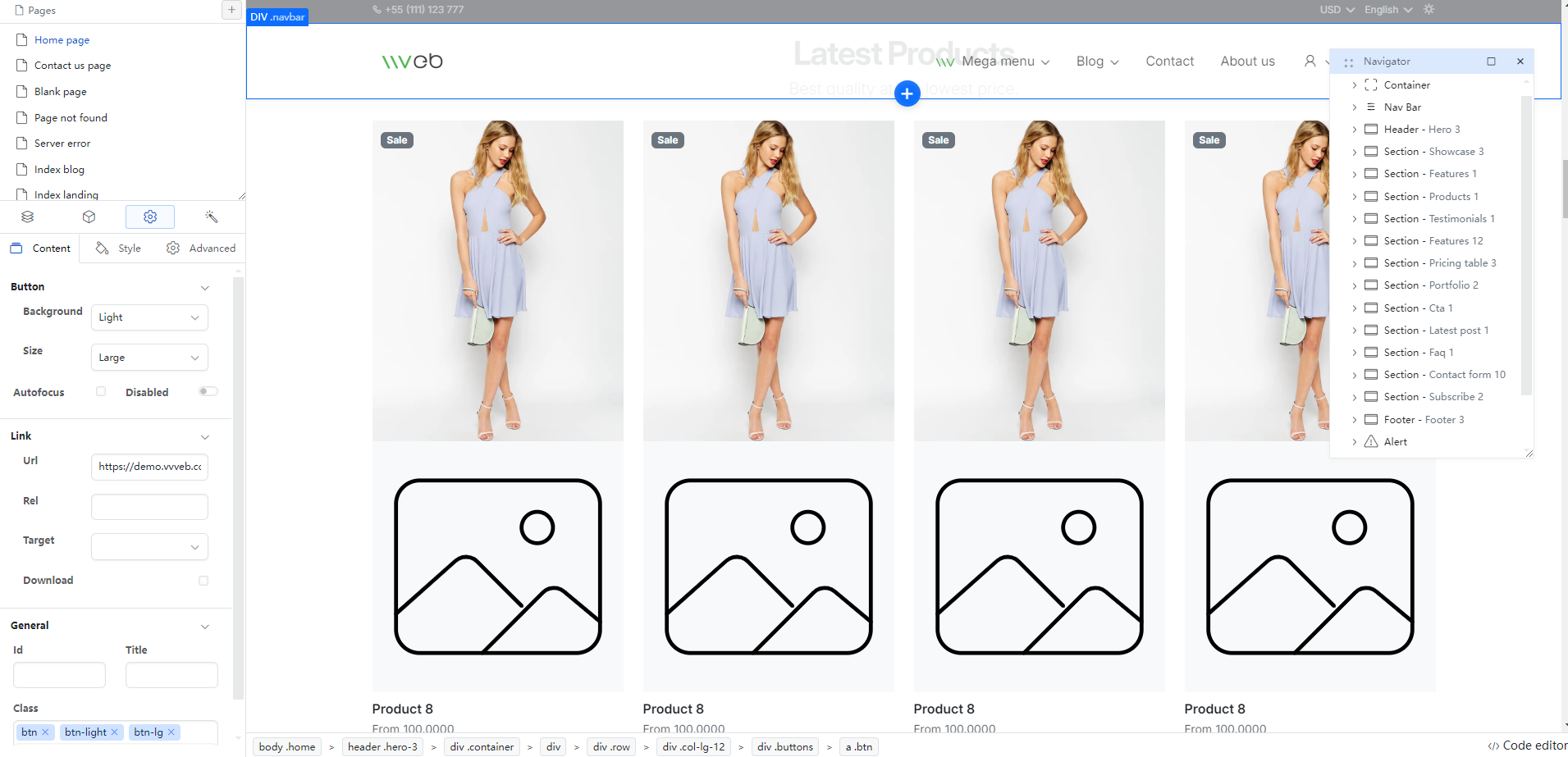The width and height of the screenshot is (1568, 757).
Task: Open the Code editor
Action: (1527, 746)
